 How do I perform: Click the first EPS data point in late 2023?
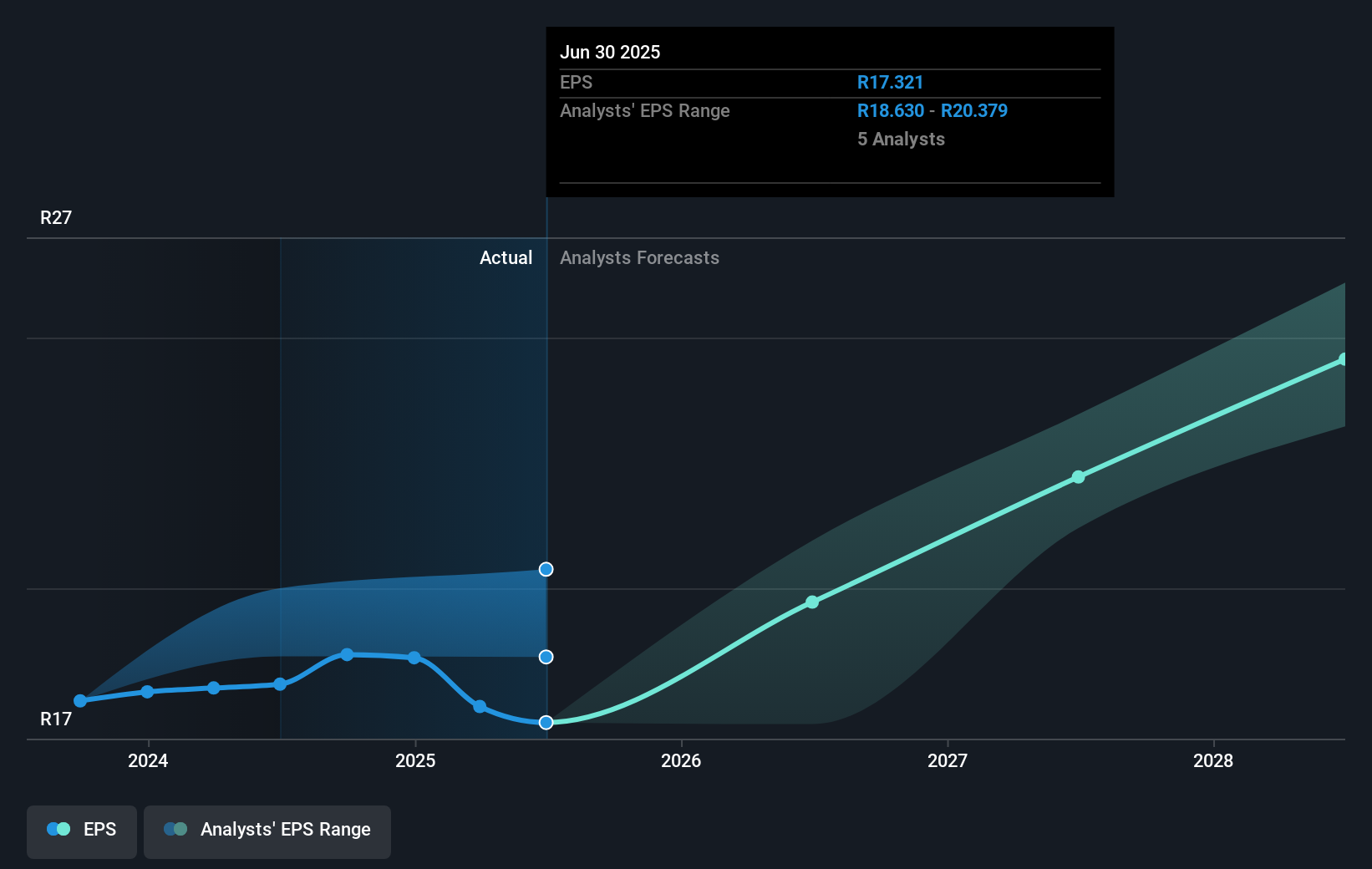[x=80, y=701]
